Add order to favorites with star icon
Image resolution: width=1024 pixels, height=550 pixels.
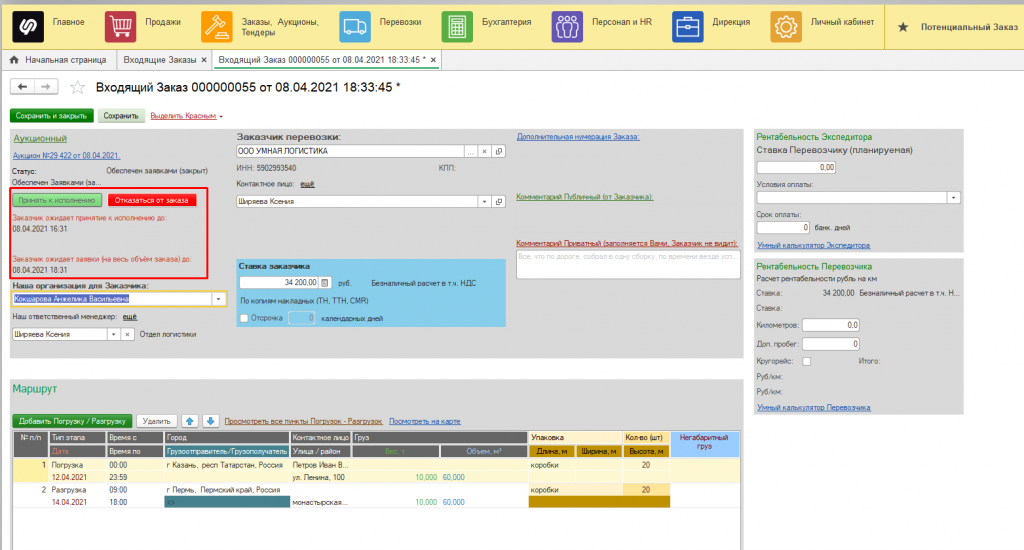coord(78,87)
